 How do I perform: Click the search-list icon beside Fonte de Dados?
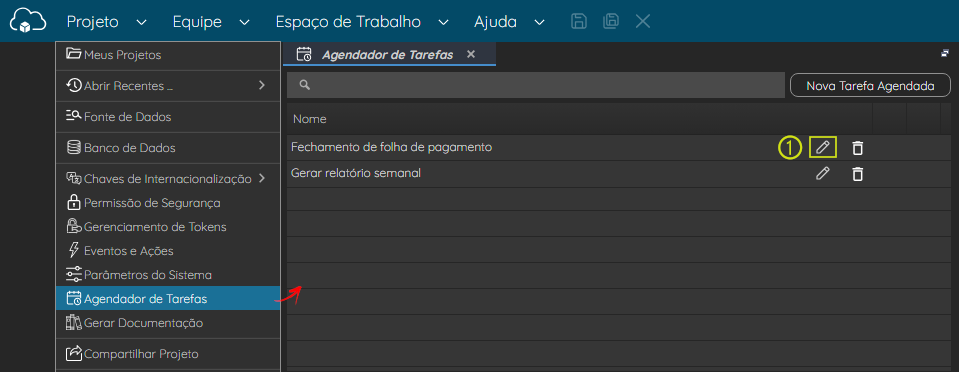coord(73,116)
